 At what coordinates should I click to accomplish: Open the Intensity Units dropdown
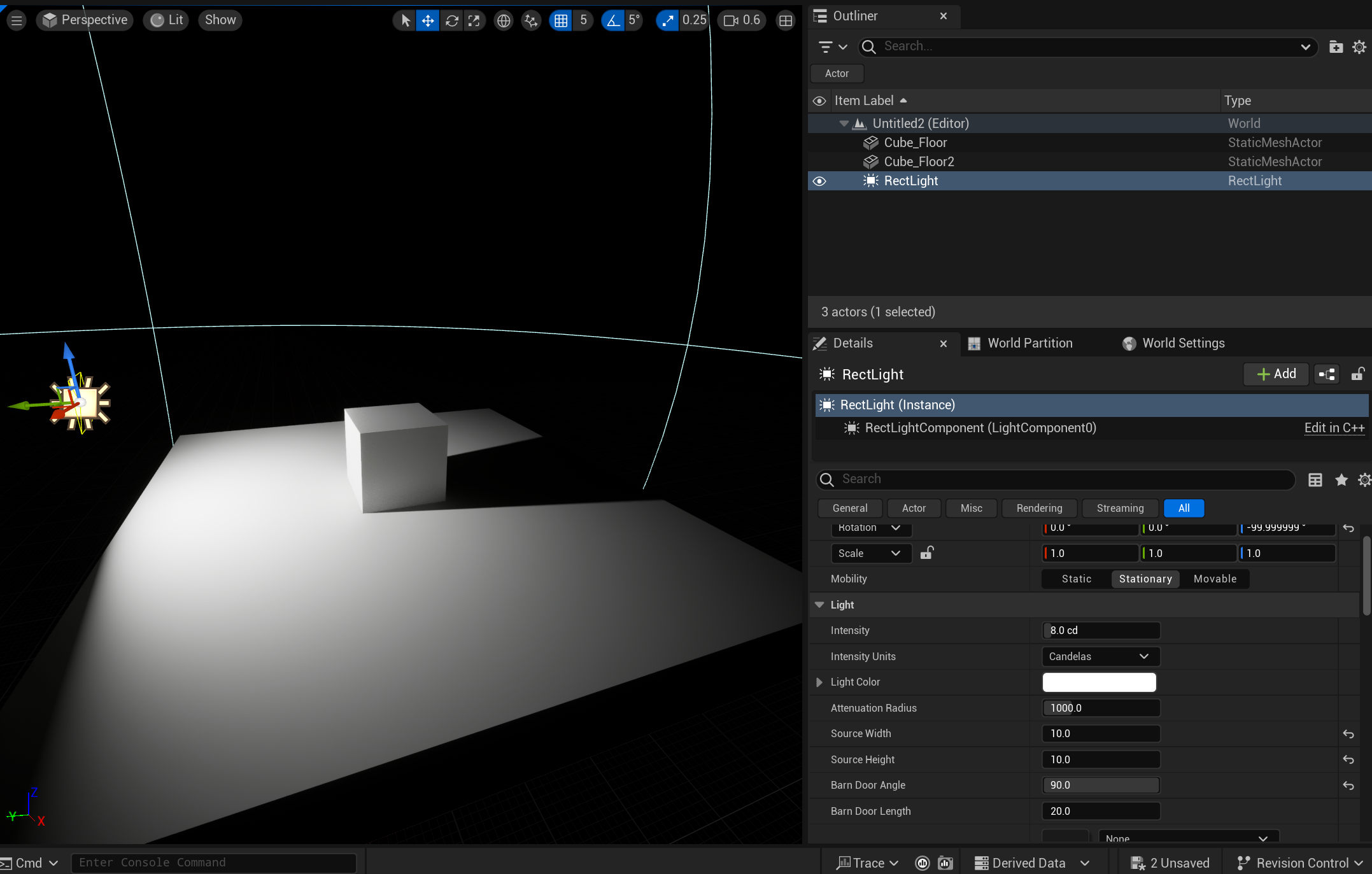[1100, 656]
